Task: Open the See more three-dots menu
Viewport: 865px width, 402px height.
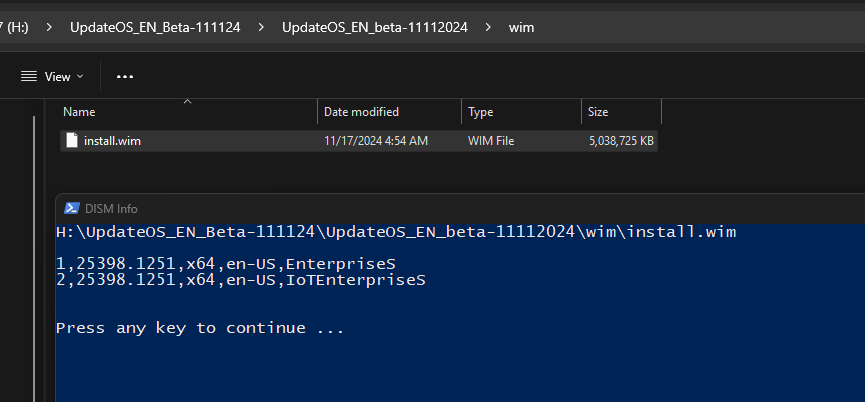Action: (x=125, y=76)
